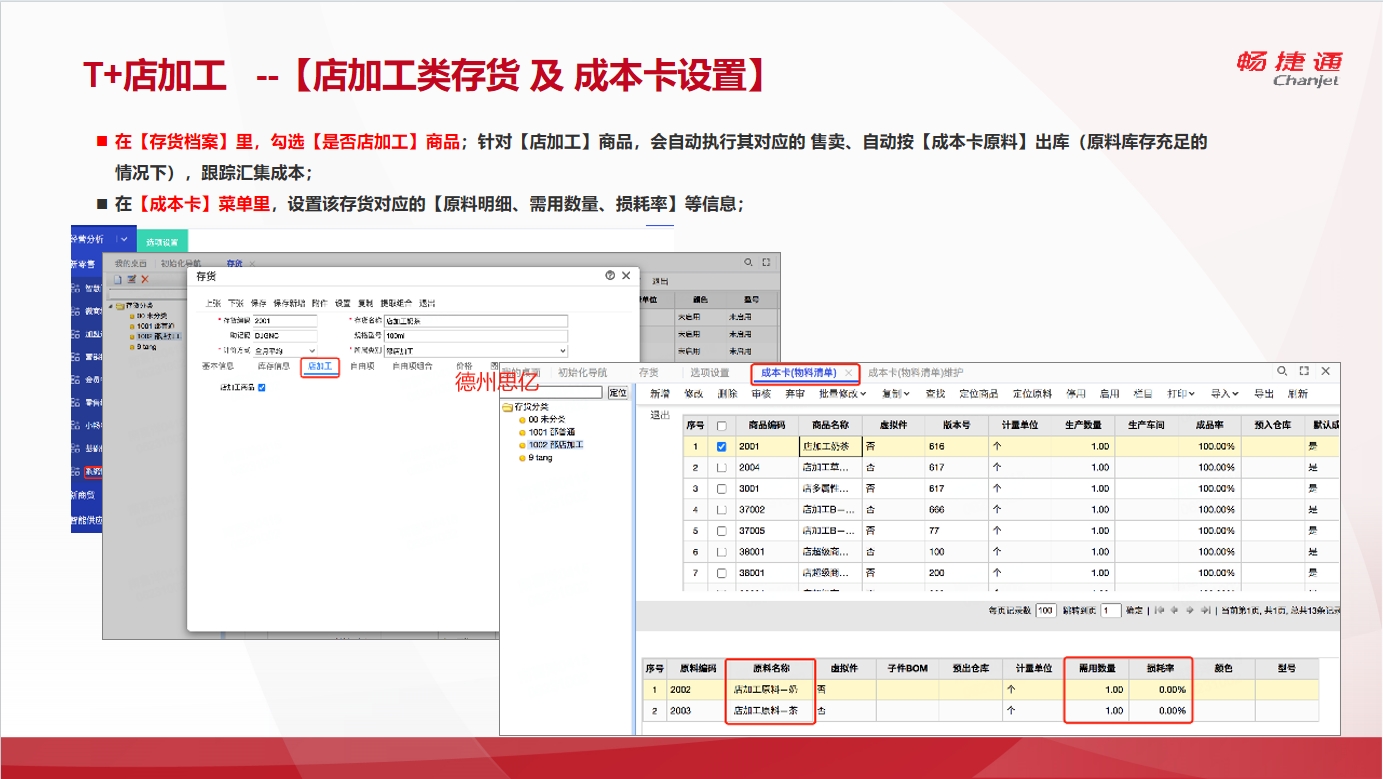Toggle select-all checkbox in product table header

click(x=722, y=425)
